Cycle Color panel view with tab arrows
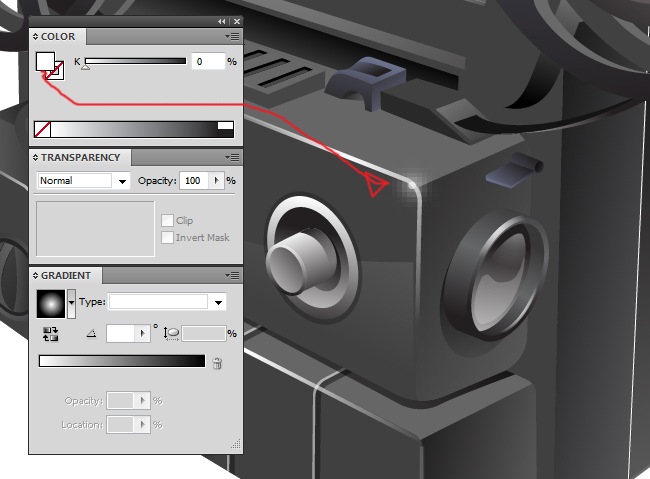This screenshot has width=650, height=479. click(35, 36)
